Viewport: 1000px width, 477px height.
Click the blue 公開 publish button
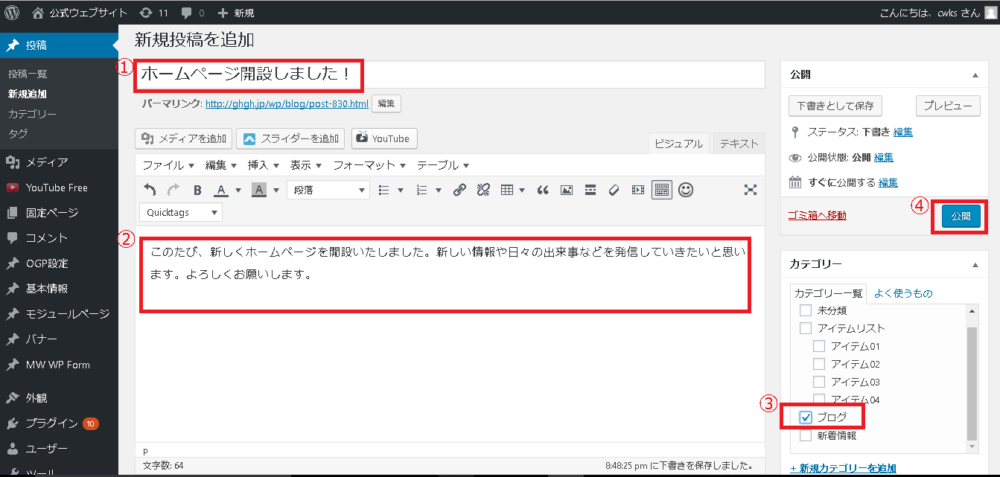tap(960, 217)
